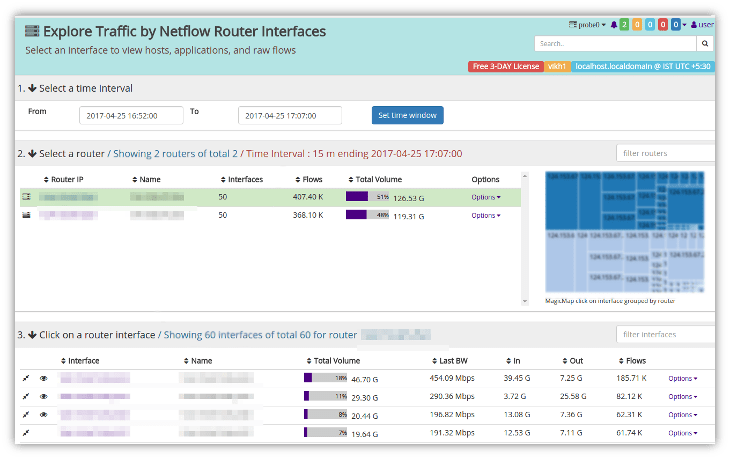Sort the interfaces table by Name
This screenshot has width=730, height=459.
(x=198, y=361)
